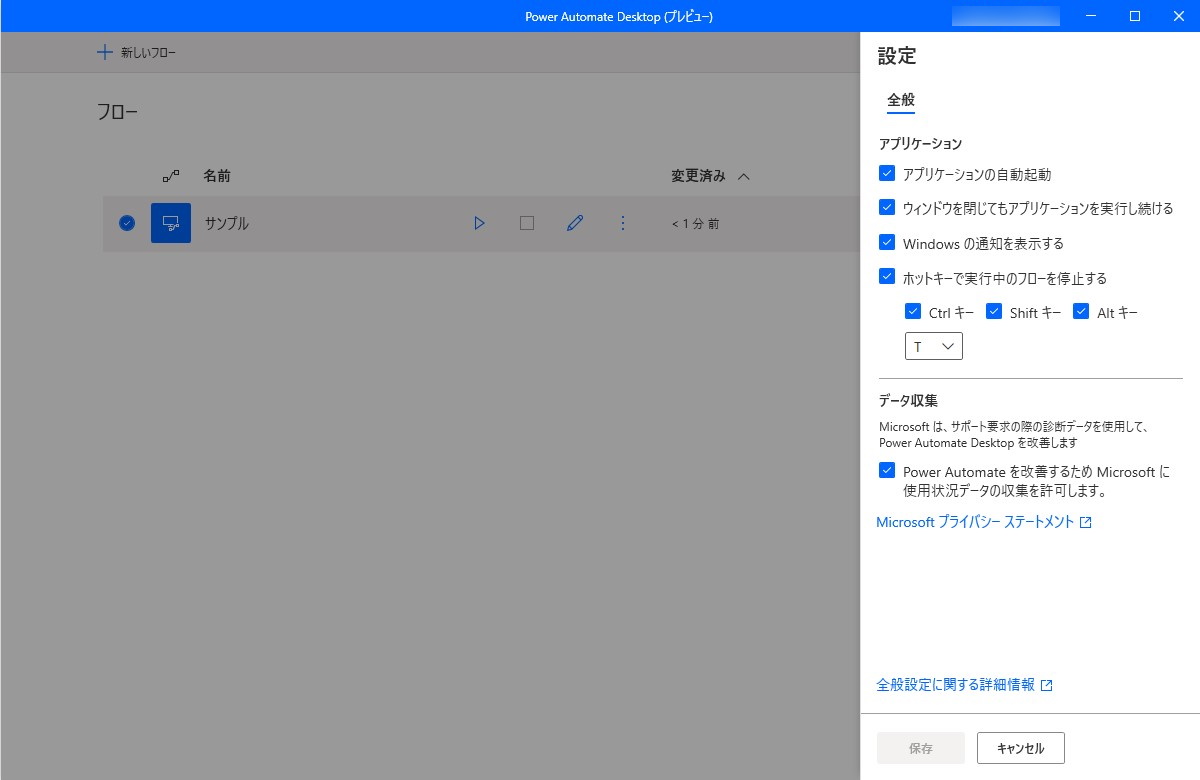
Task: Click the plus icon next to 新しいフロー
Action: [105, 51]
